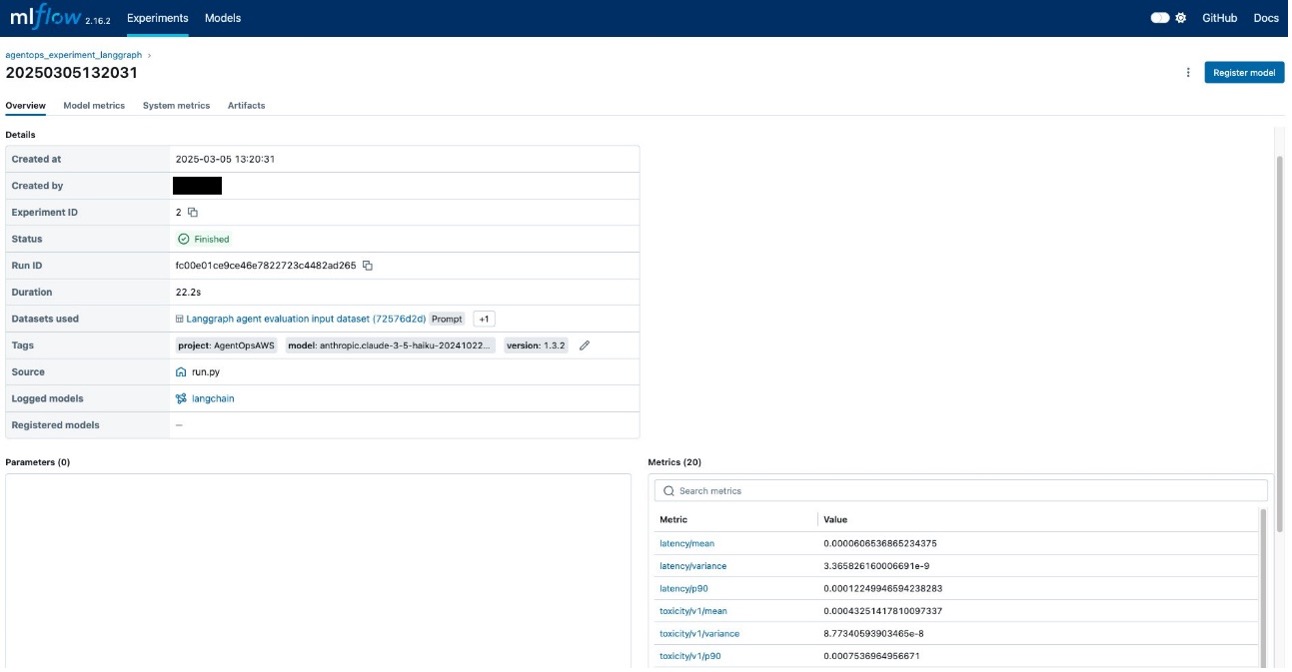Viewport: 1292px width, 672px height.
Task: Open the latency/p90 metric link
Action: 685,588
